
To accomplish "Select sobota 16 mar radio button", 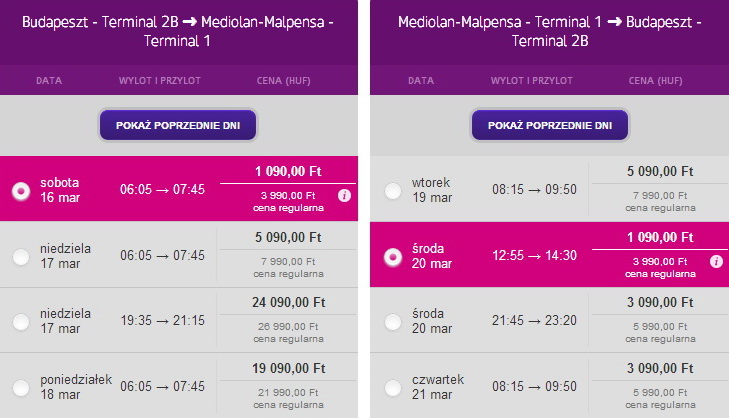I will (21, 191).
